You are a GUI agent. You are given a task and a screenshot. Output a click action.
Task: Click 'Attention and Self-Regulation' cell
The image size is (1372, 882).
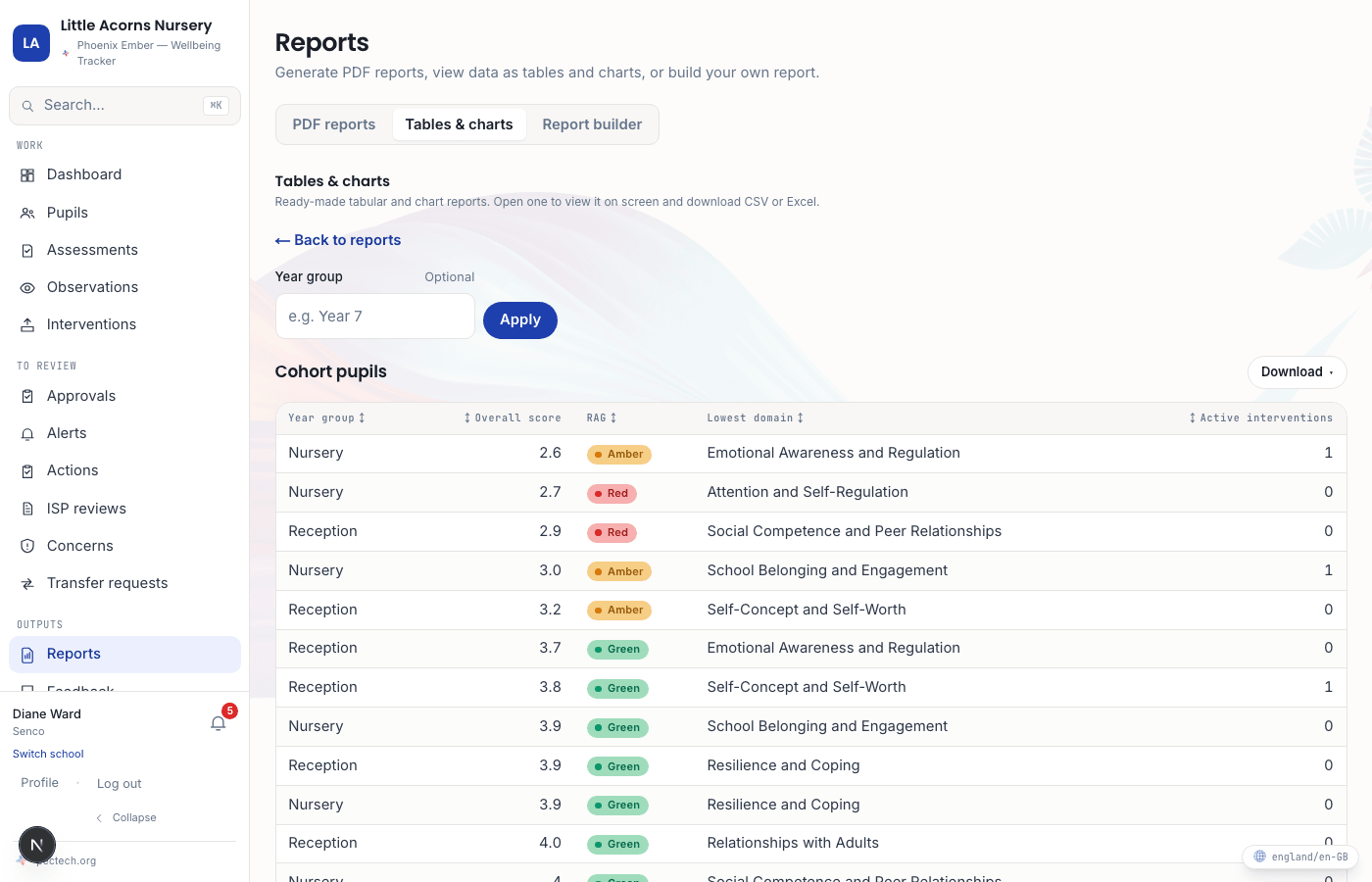pos(808,493)
